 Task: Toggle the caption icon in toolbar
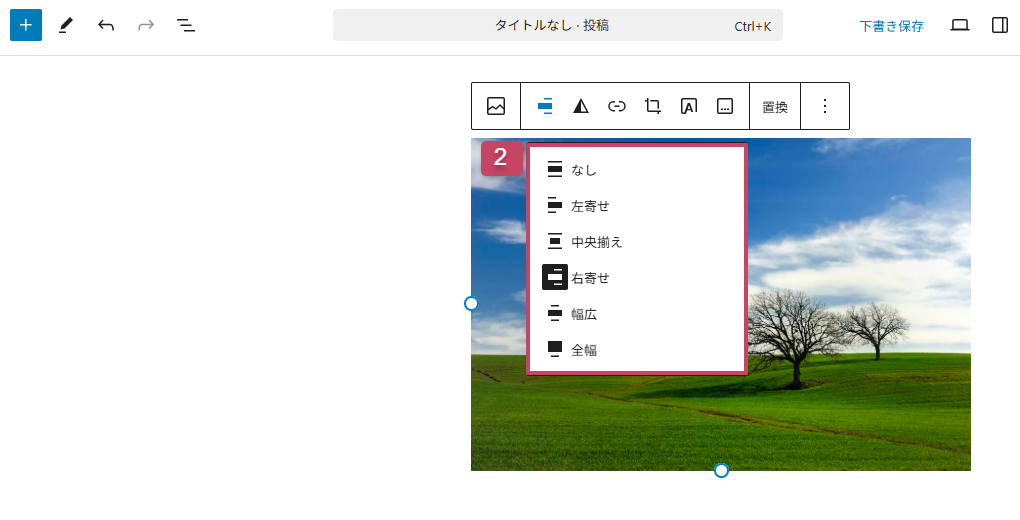(725, 106)
